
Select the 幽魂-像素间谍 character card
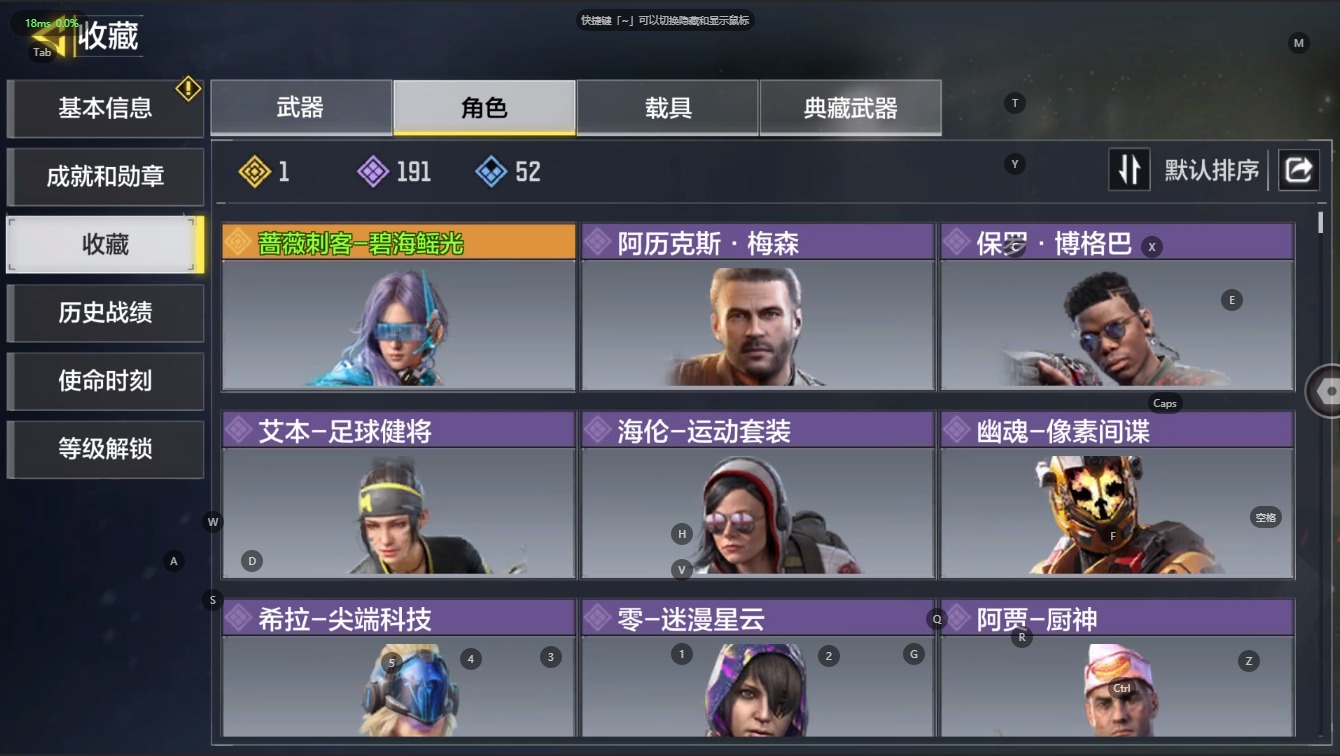coord(1117,495)
